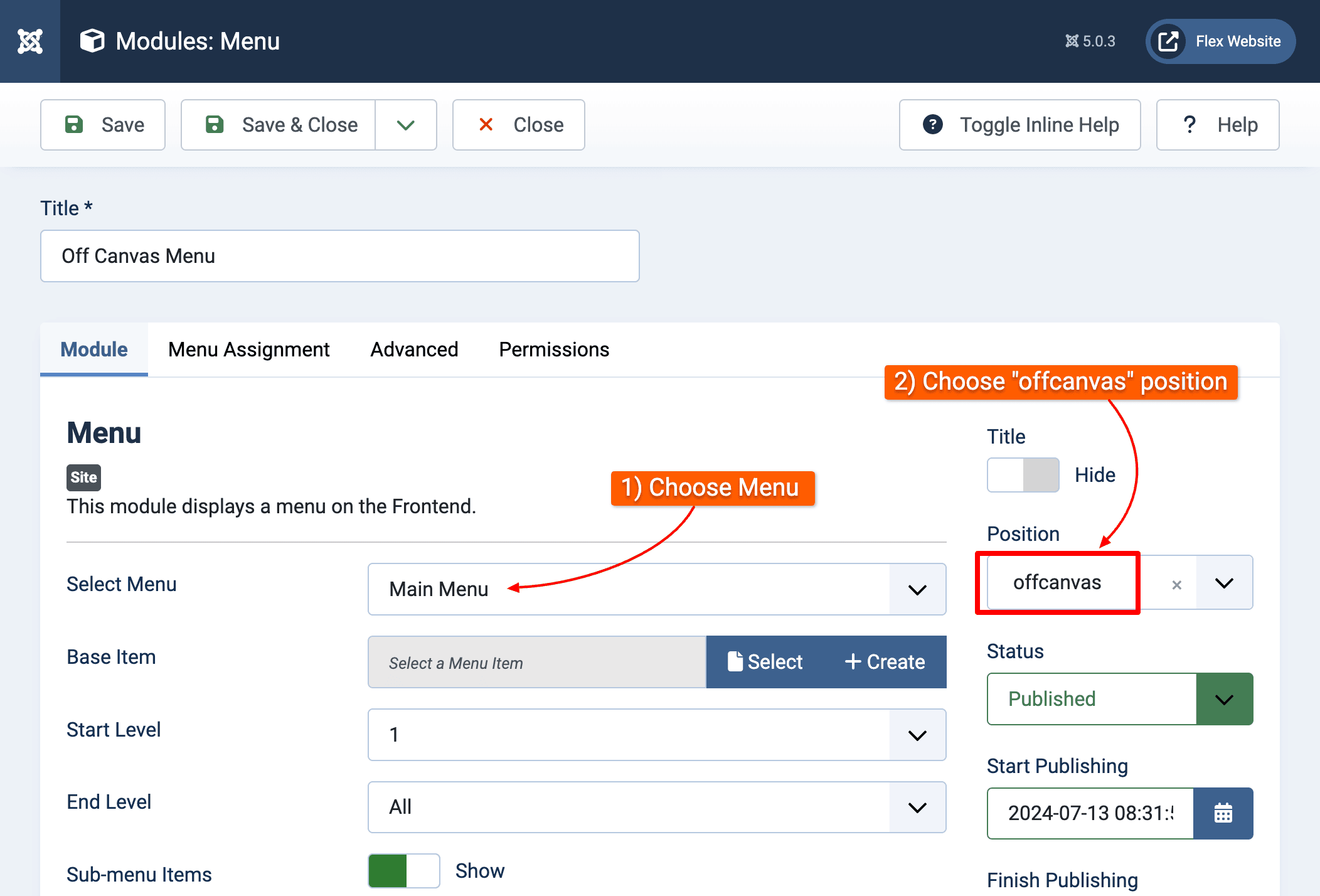Click the Modules cube icon in header

coord(92,41)
